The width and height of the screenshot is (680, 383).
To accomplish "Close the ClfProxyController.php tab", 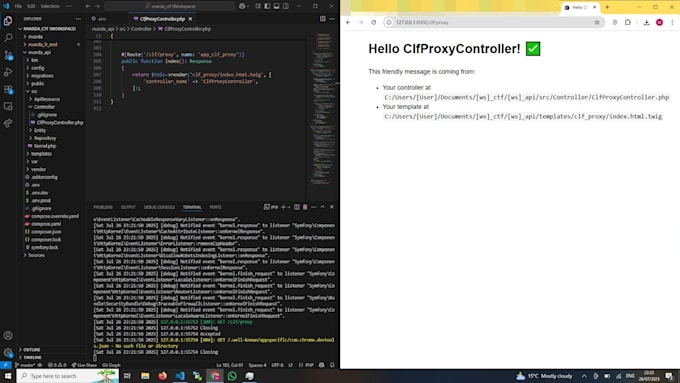I will [190, 19].
